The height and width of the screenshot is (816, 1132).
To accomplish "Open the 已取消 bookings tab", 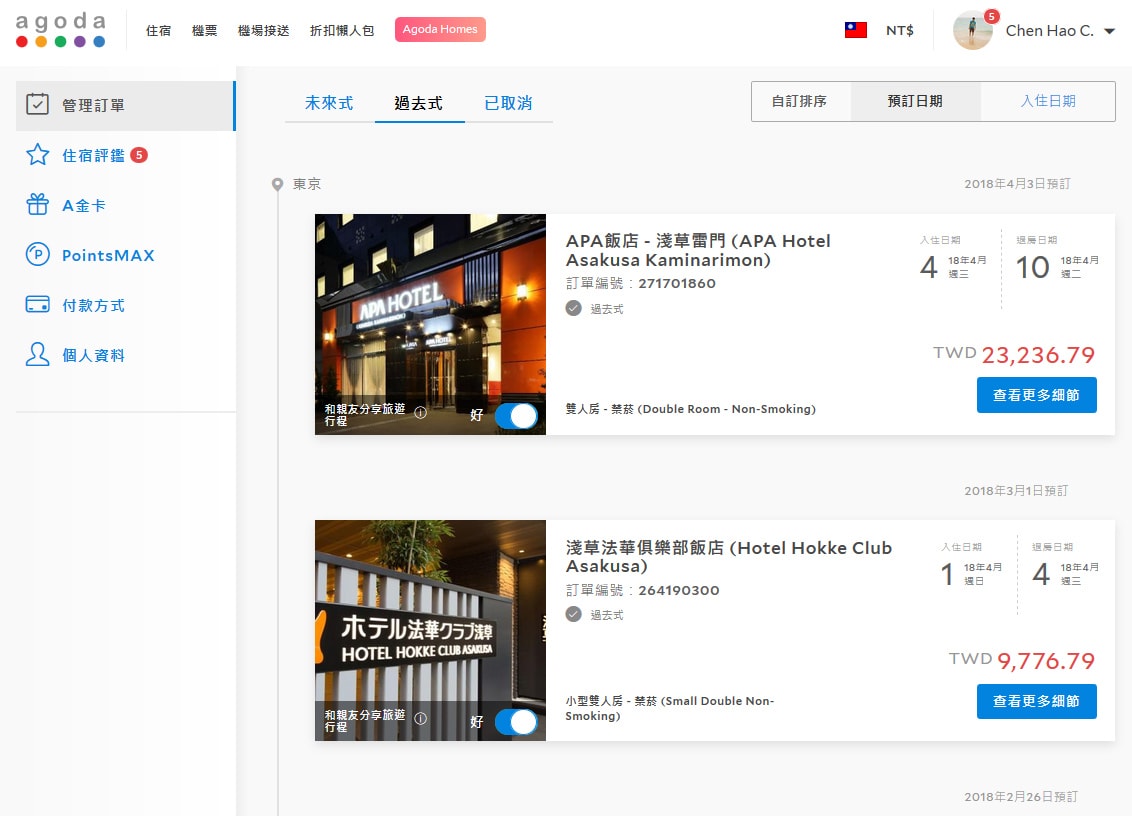I will tap(508, 103).
